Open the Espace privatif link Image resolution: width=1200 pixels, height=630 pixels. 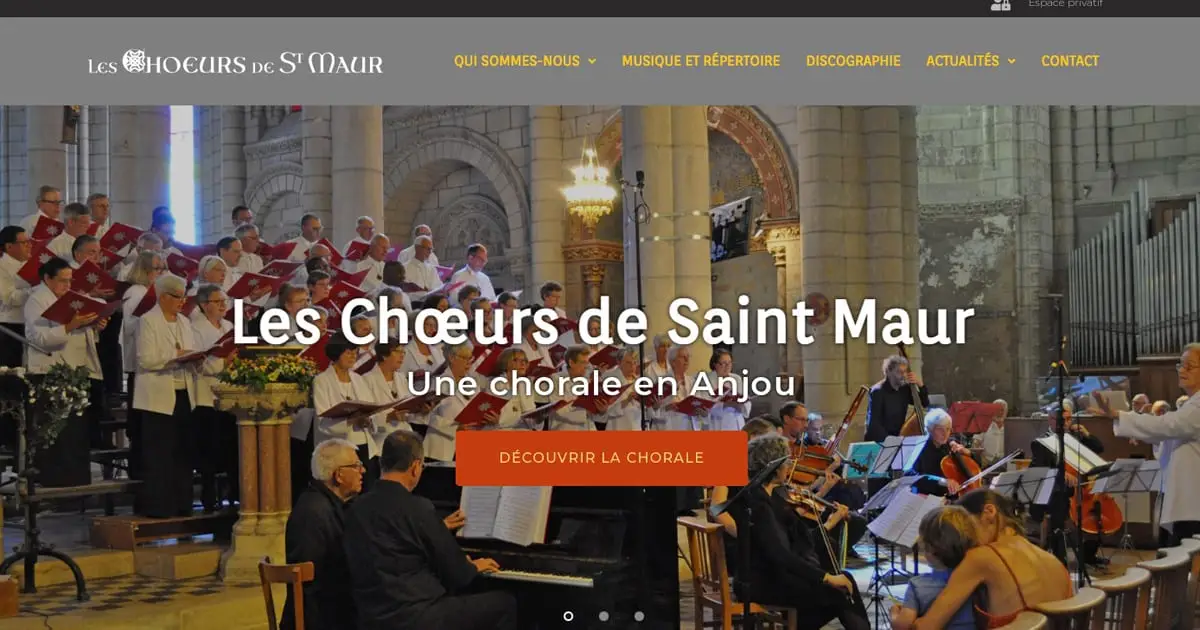click(1065, 3)
